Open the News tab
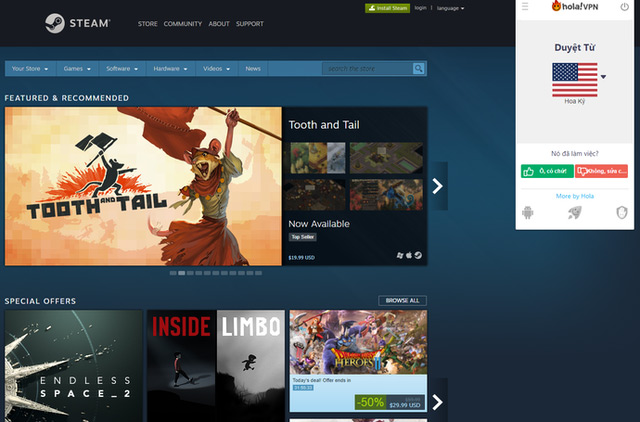The image size is (640, 422). [253, 69]
